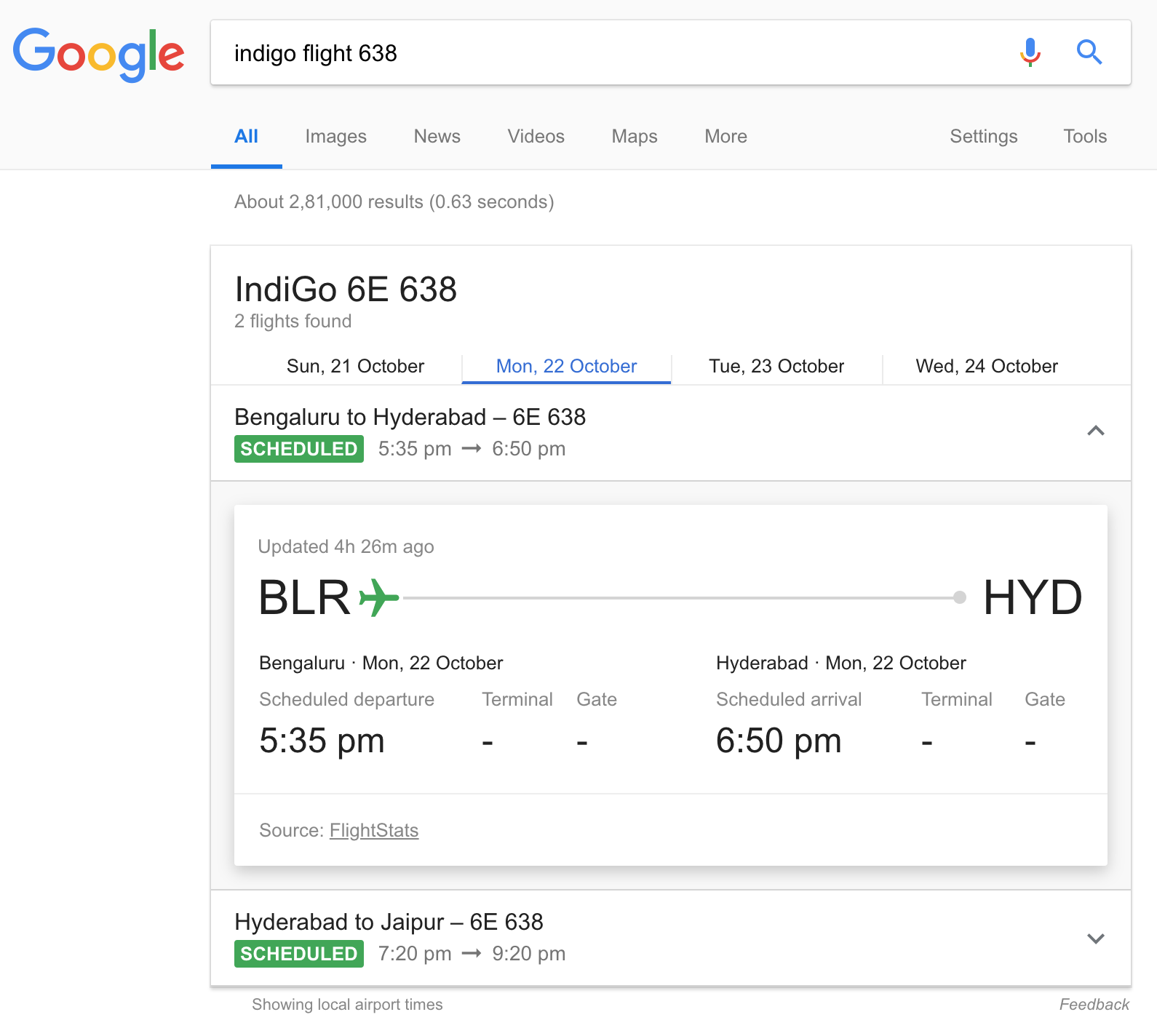This screenshot has height=1036, width=1157.
Task: Click the Hyderabad to Jaipur – 6E 638 heading
Action: pos(389,923)
